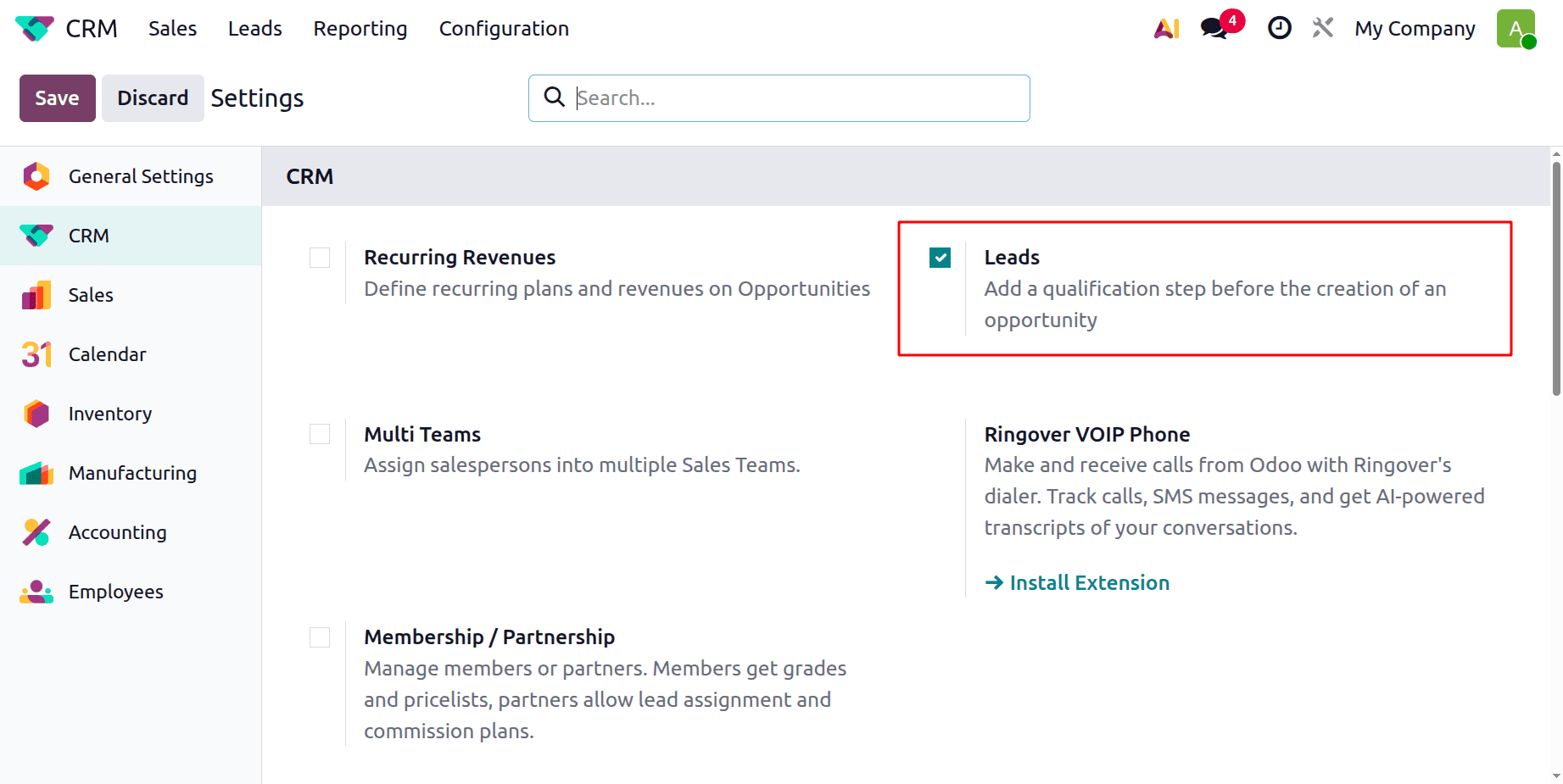Select Inventory label in sidebar
This screenshot has width=1563, height=784.
[110, 414]
